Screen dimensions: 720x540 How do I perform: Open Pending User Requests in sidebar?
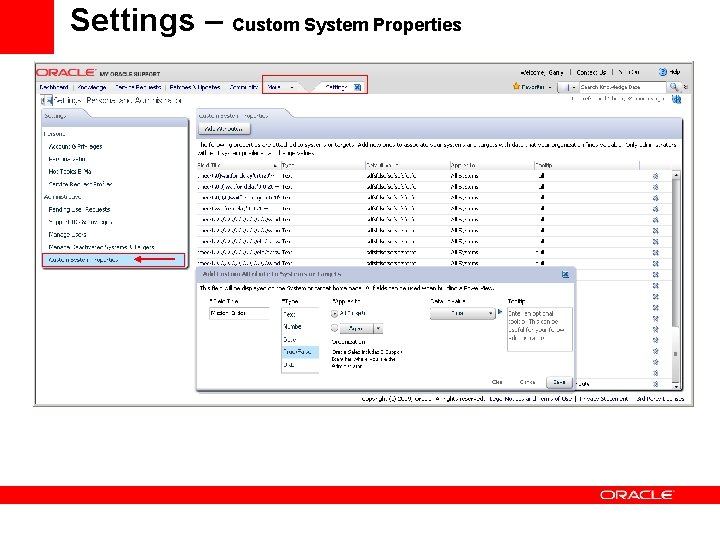point(79,209)
